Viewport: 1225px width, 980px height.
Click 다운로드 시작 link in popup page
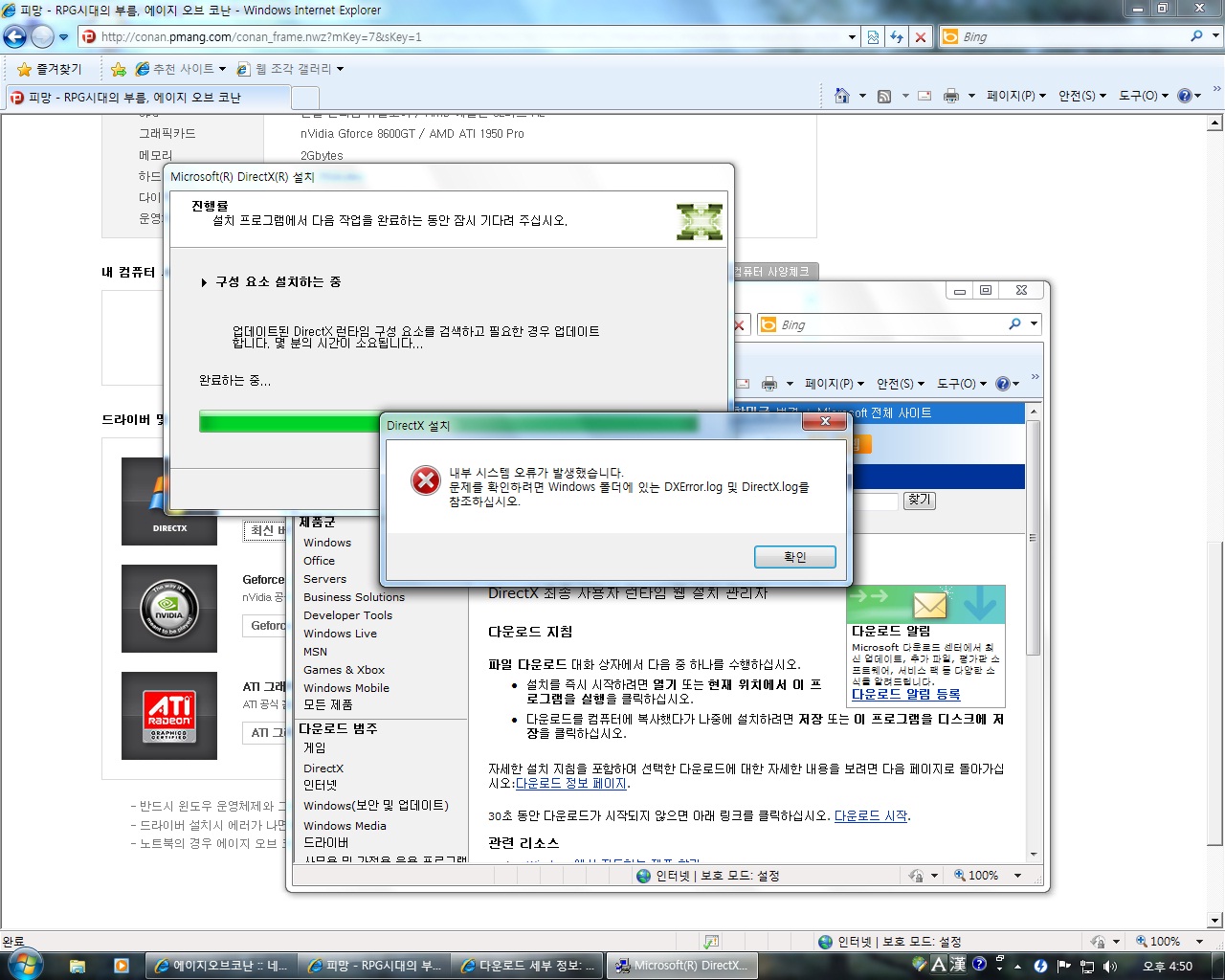click(x=871, y=816)
